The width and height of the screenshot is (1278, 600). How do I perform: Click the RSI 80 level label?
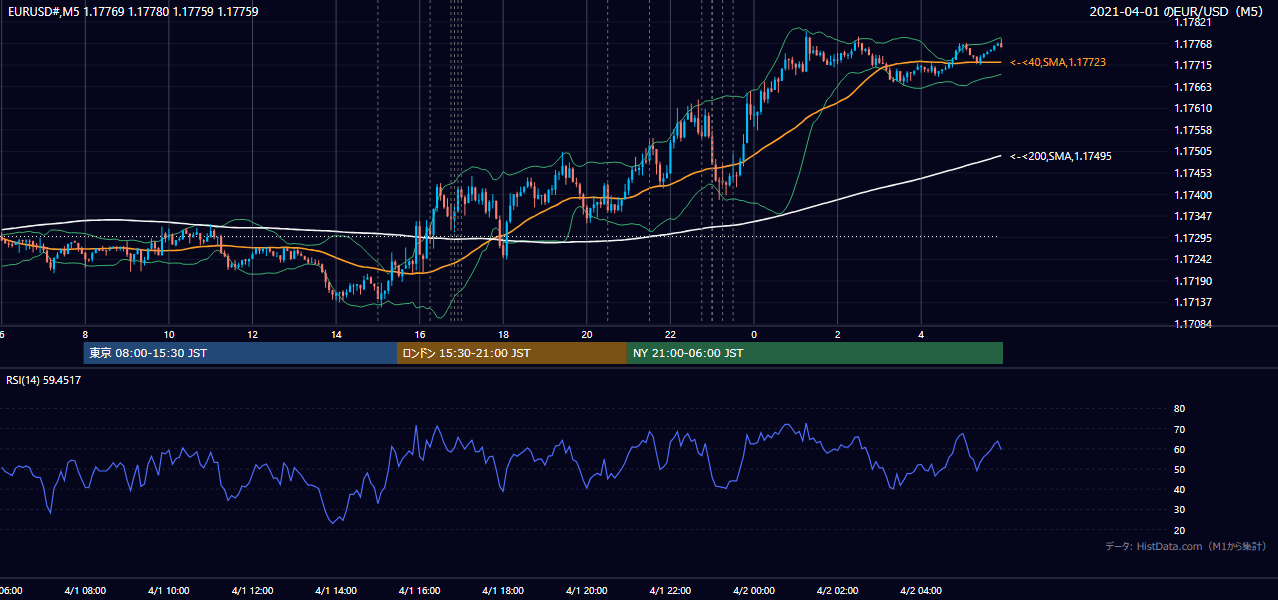[1179, 409]
